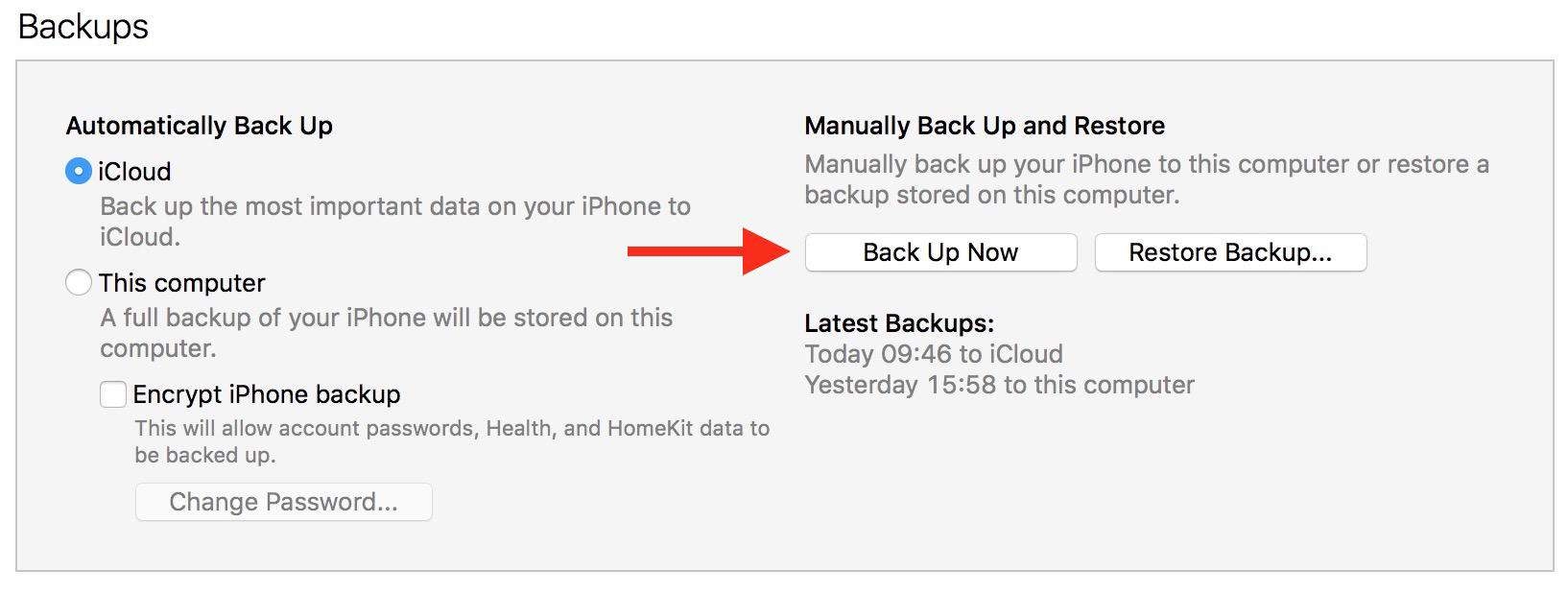This screenshot has width=1568, height=593.
Task: Click the Back Up Now button
Action: [x=939, y=251]
